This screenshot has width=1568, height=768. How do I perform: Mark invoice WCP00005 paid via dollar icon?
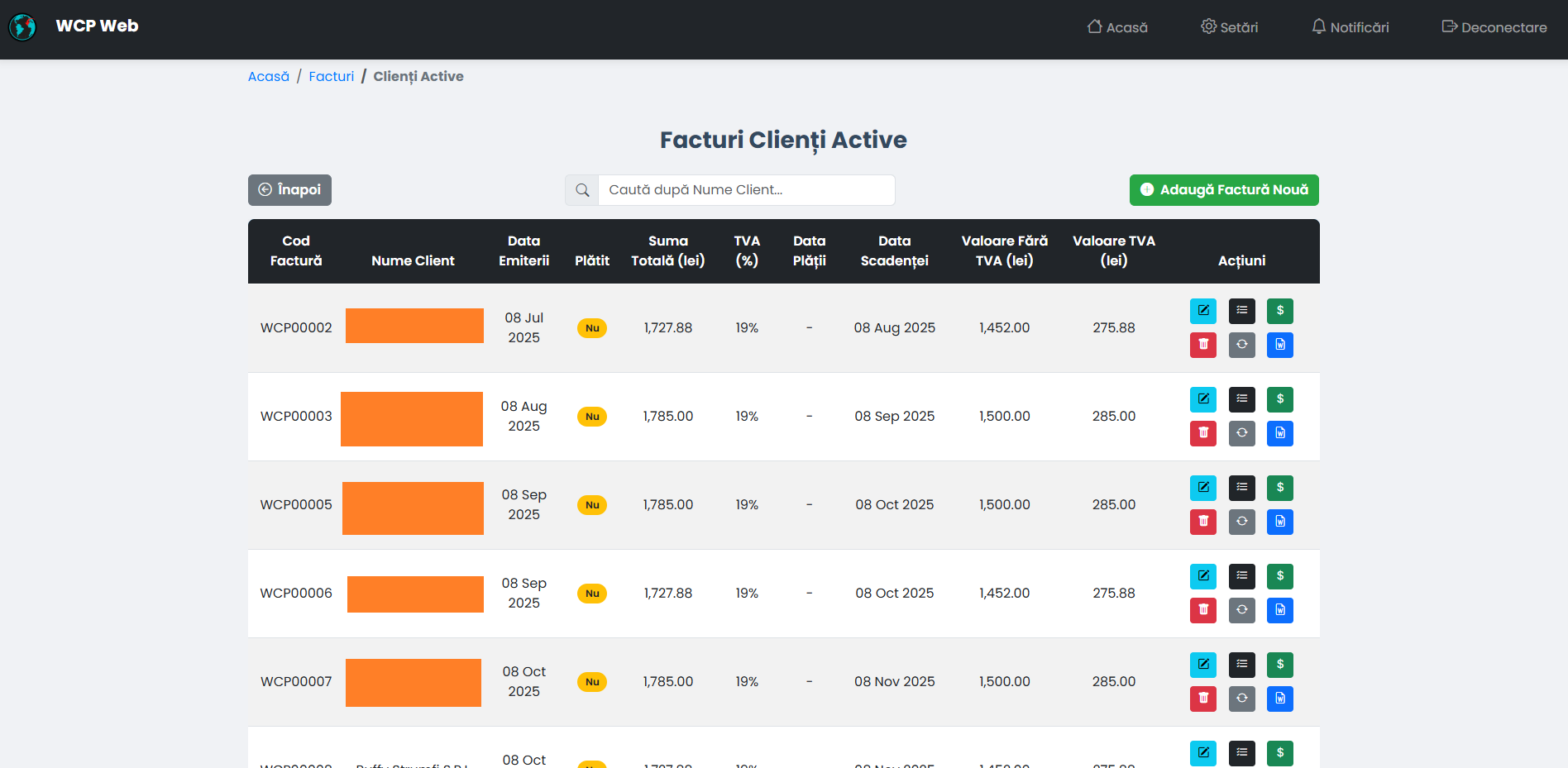pos(1279,488)
